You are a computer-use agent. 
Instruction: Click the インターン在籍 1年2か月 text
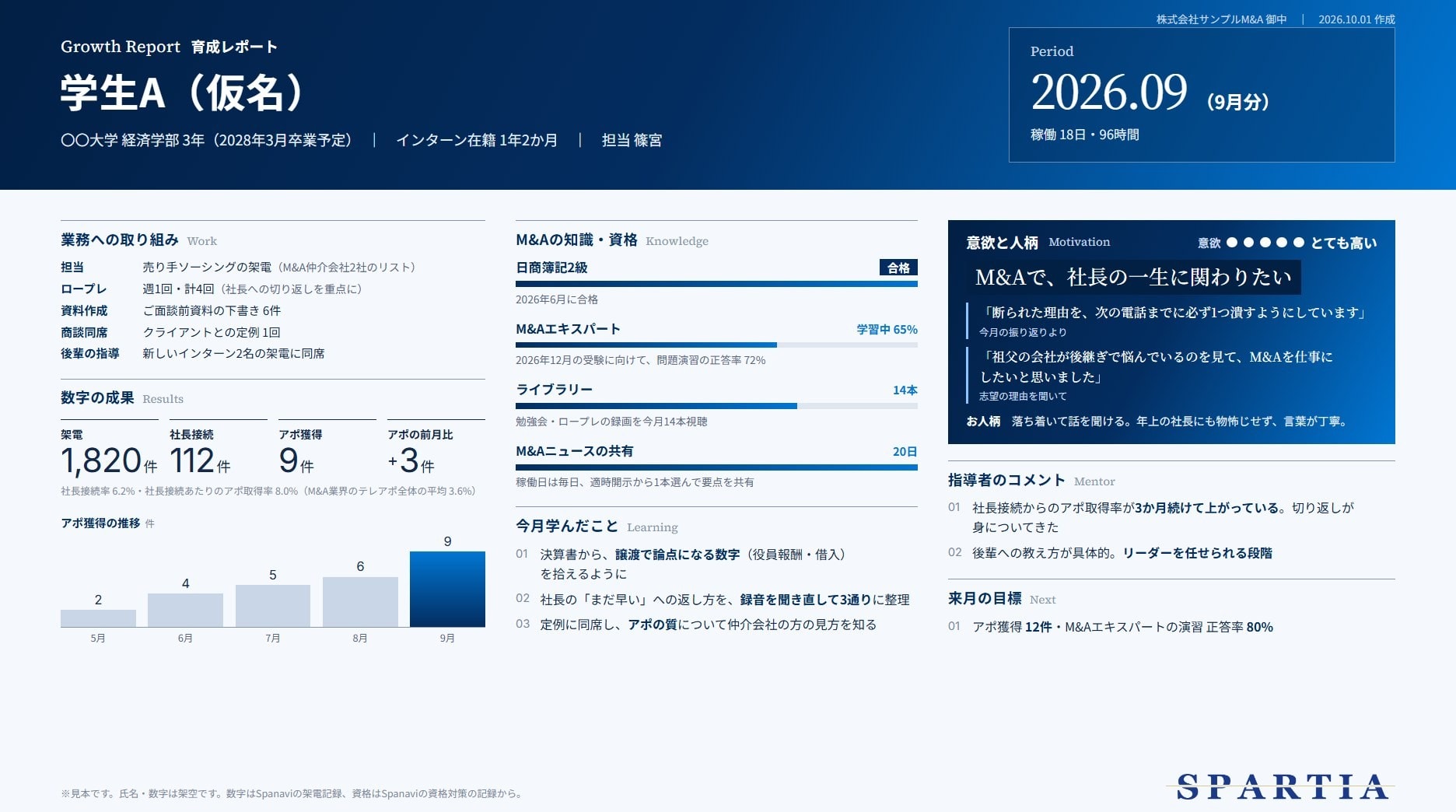pyautogui.click(x=477, y=140)
